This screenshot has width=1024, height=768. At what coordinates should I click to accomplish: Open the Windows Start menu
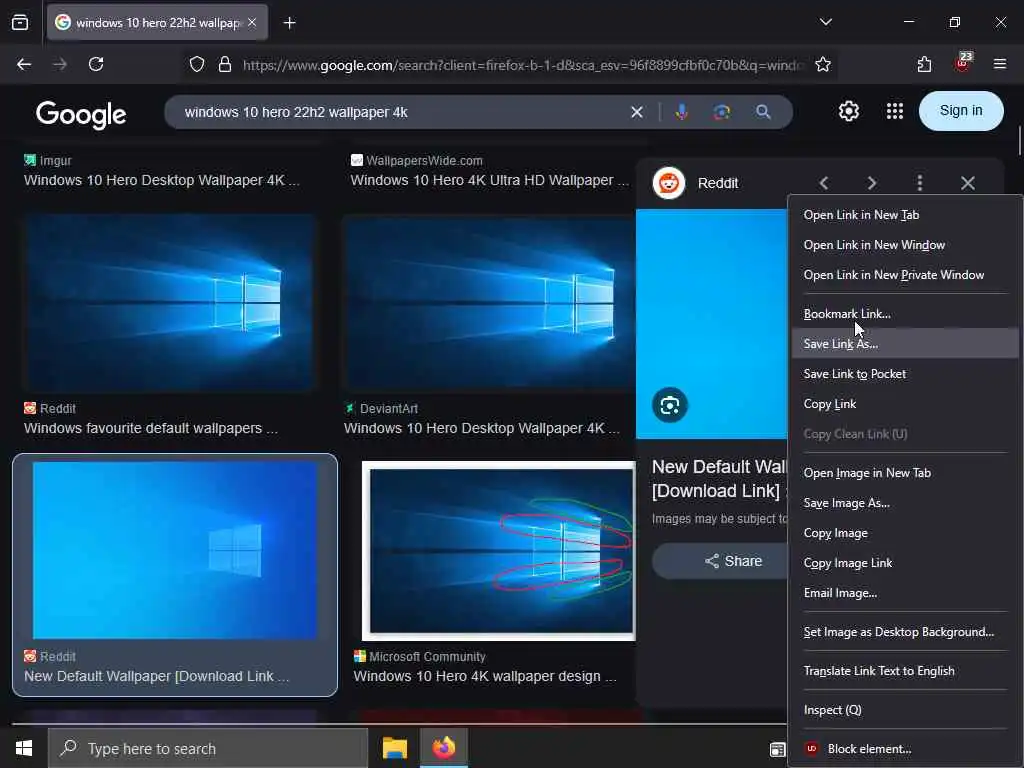(24, 748)
